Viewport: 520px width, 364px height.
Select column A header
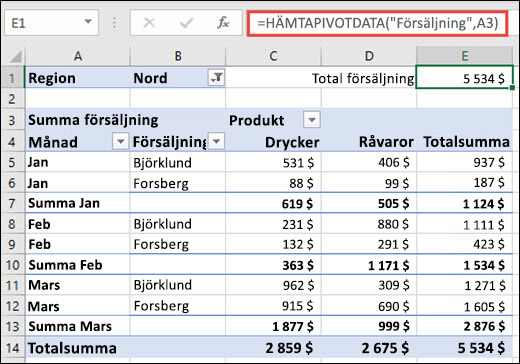click(x=78, y=56)
